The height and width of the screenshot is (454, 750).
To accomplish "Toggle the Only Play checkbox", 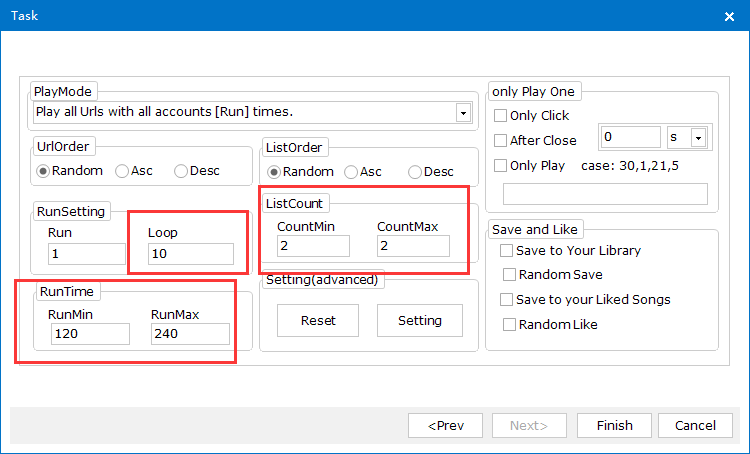I will point(501,166).
